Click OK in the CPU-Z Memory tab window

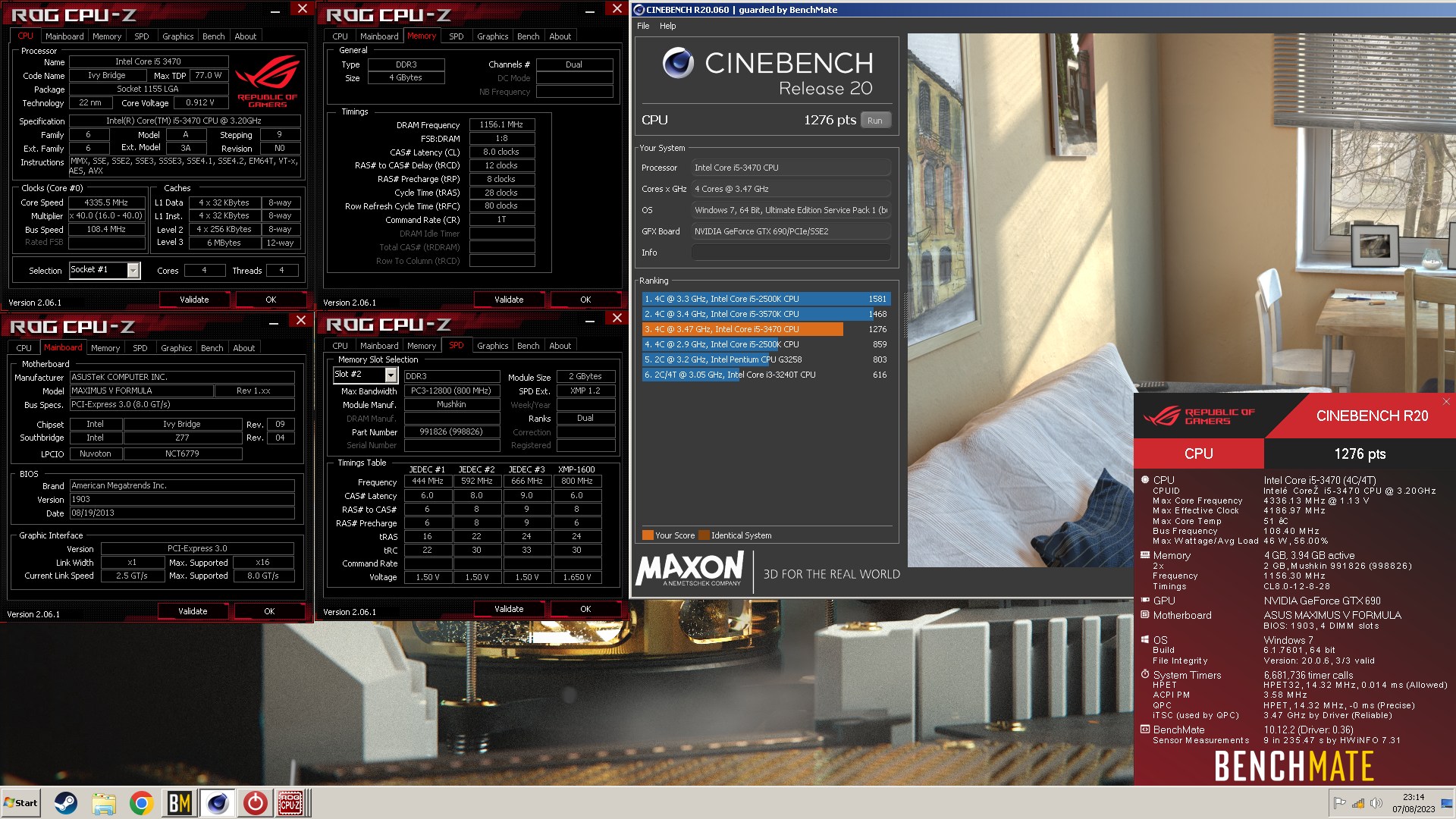click(585, 300)
